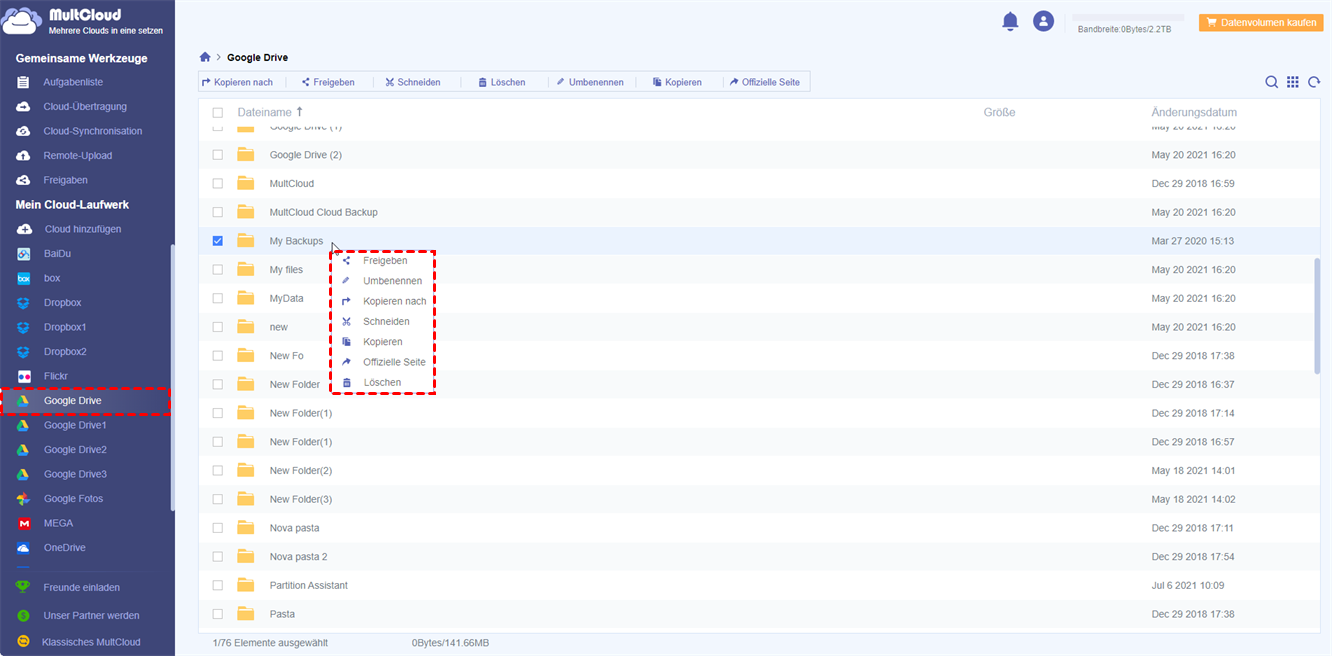Open the user account avatar
This screenshot has width=1332, height=656.
pos(1043,21)
